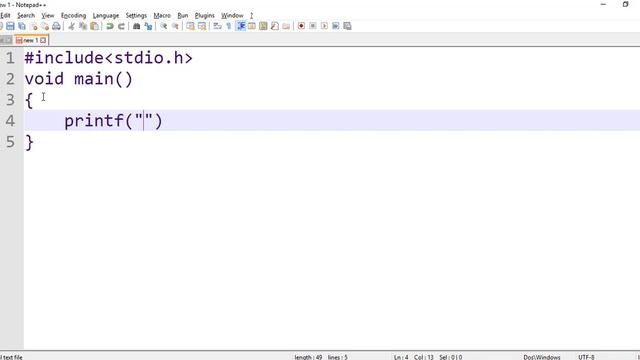Open the Language menu
Image resolution: width=640 pixels, height=360 pixels.
point(106,16)
